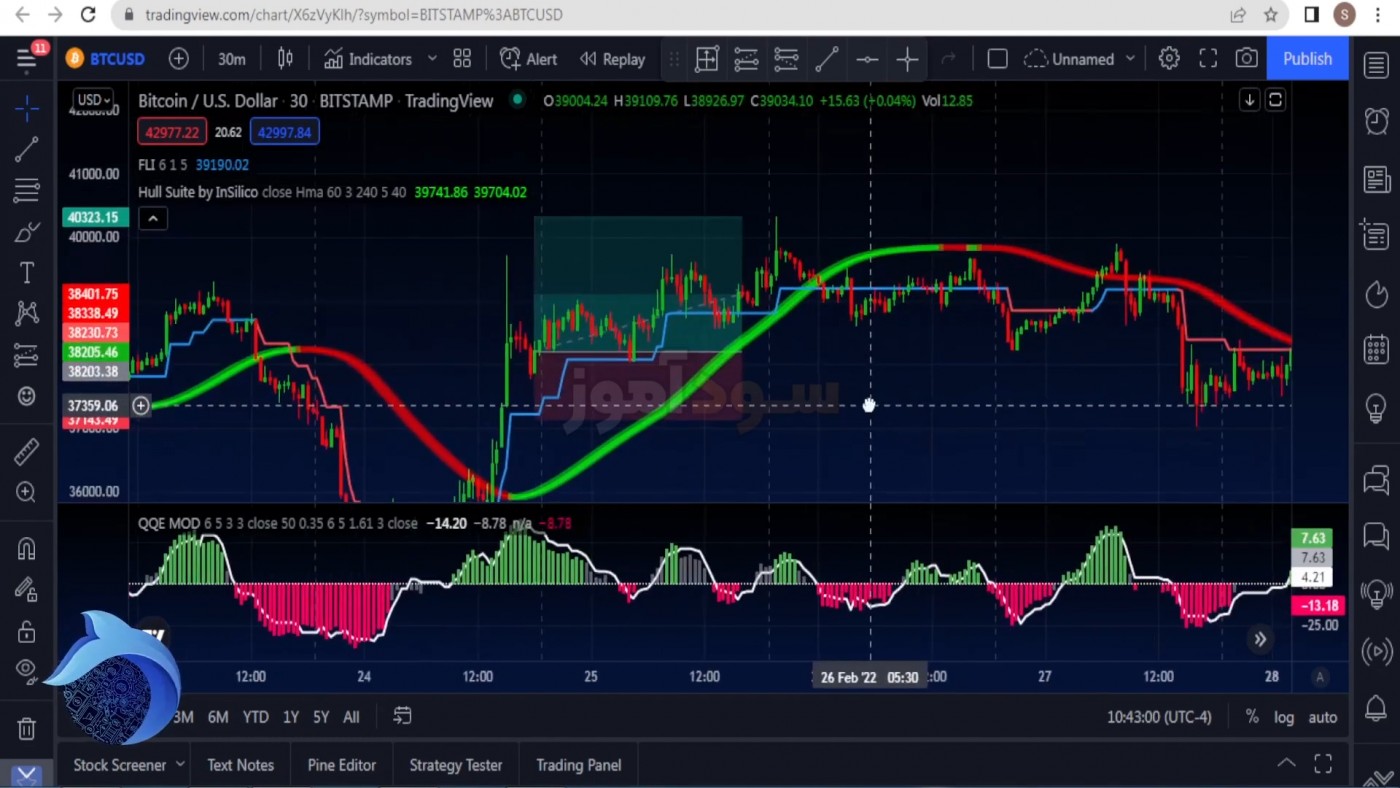The height and width of the screenshot is (788, 1400).
Task: Toggle fullscreen mode icon
Action: [x=1208, y=59]
